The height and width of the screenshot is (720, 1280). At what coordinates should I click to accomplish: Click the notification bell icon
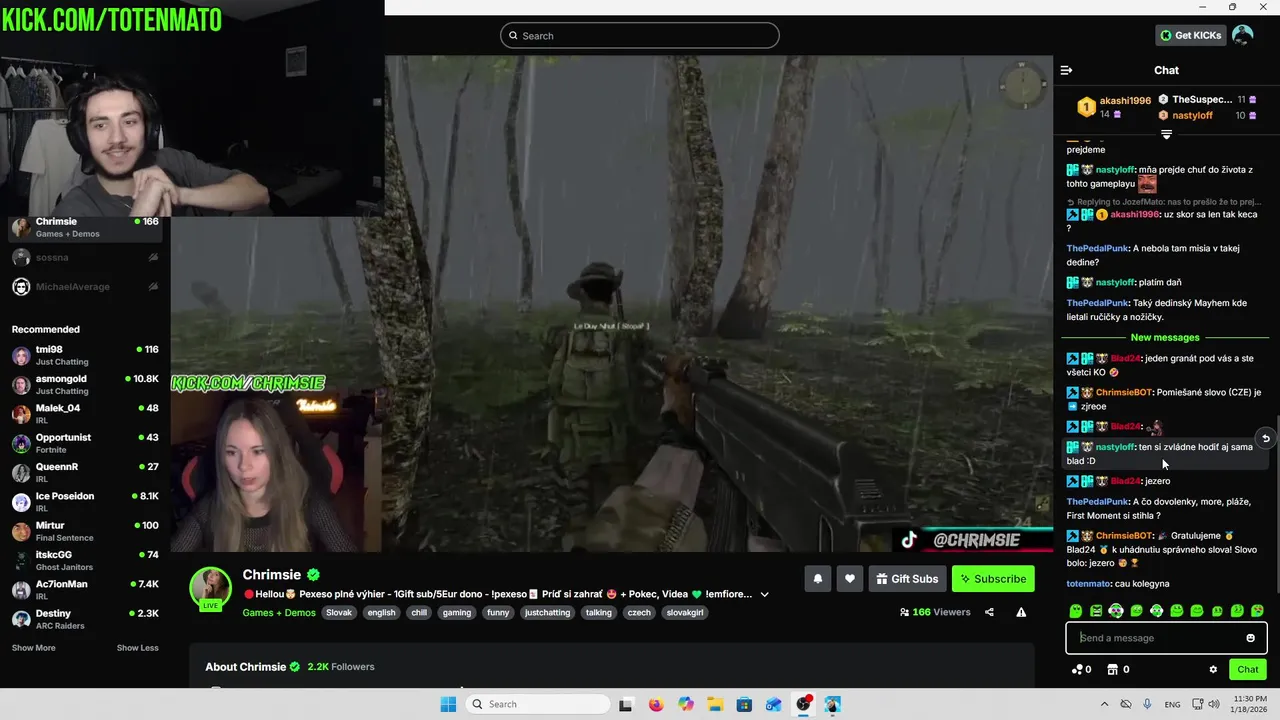818,579
